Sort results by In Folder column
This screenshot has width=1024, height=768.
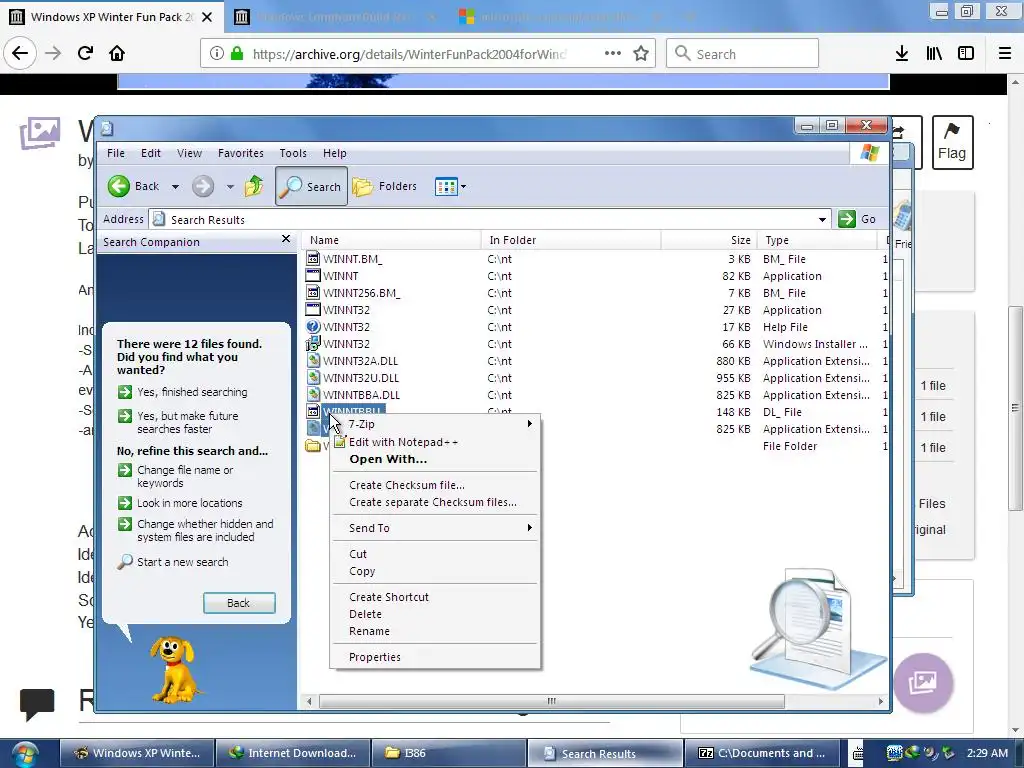(x=571, y=240)
